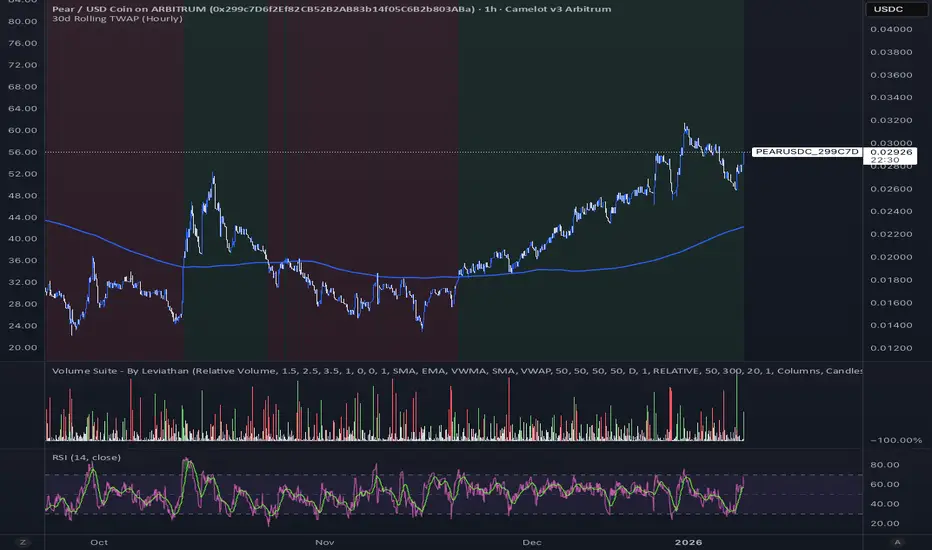Click 44.00 on the left scale

23,217
